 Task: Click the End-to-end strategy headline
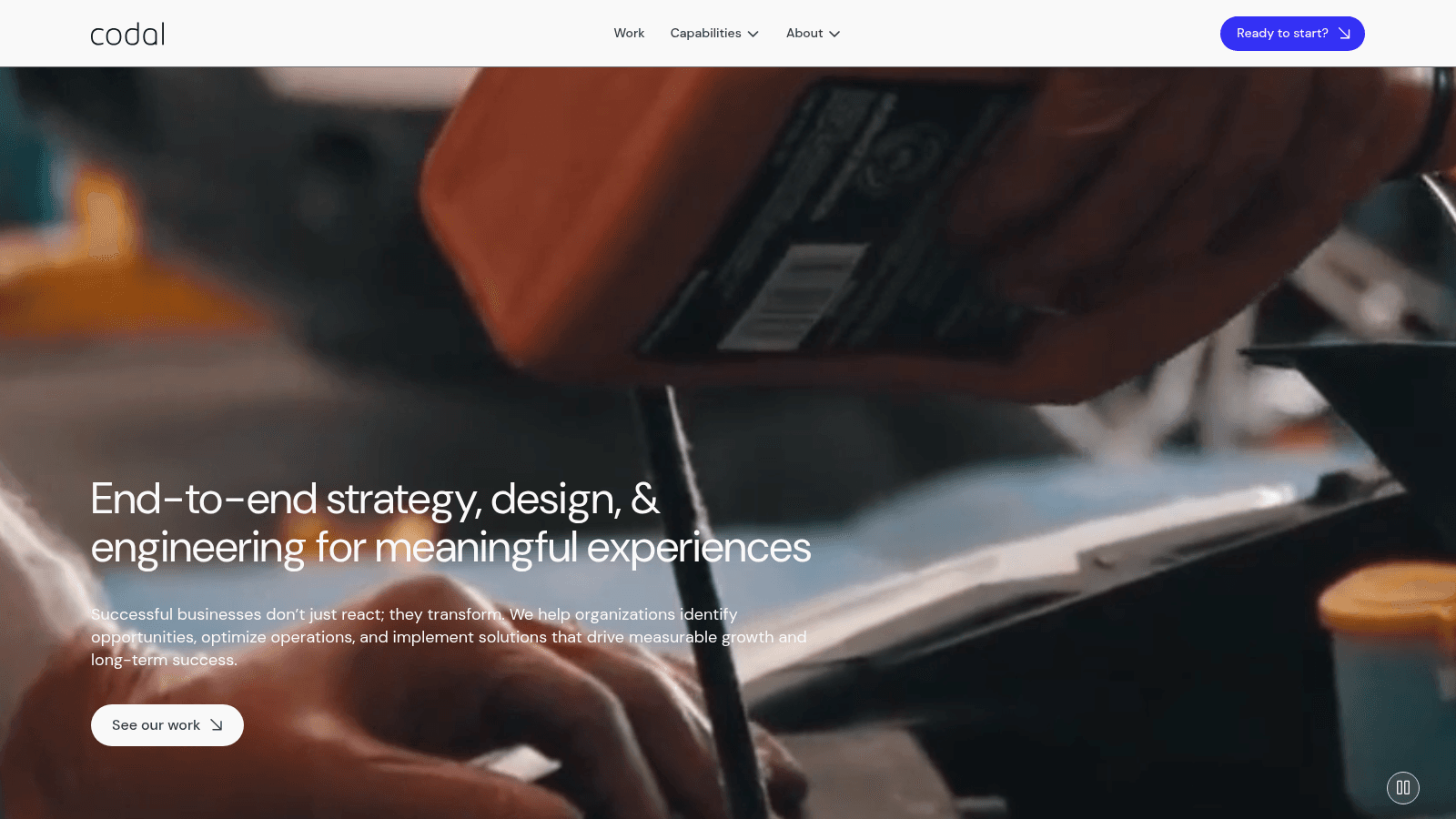pyautogui.click(x=450, y=523)
